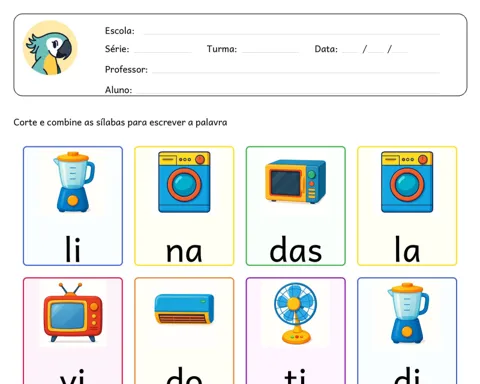This screenshot has width=480, height=384.
Task: Click the 'la' syllable text
Action: [x=407, y=249]
